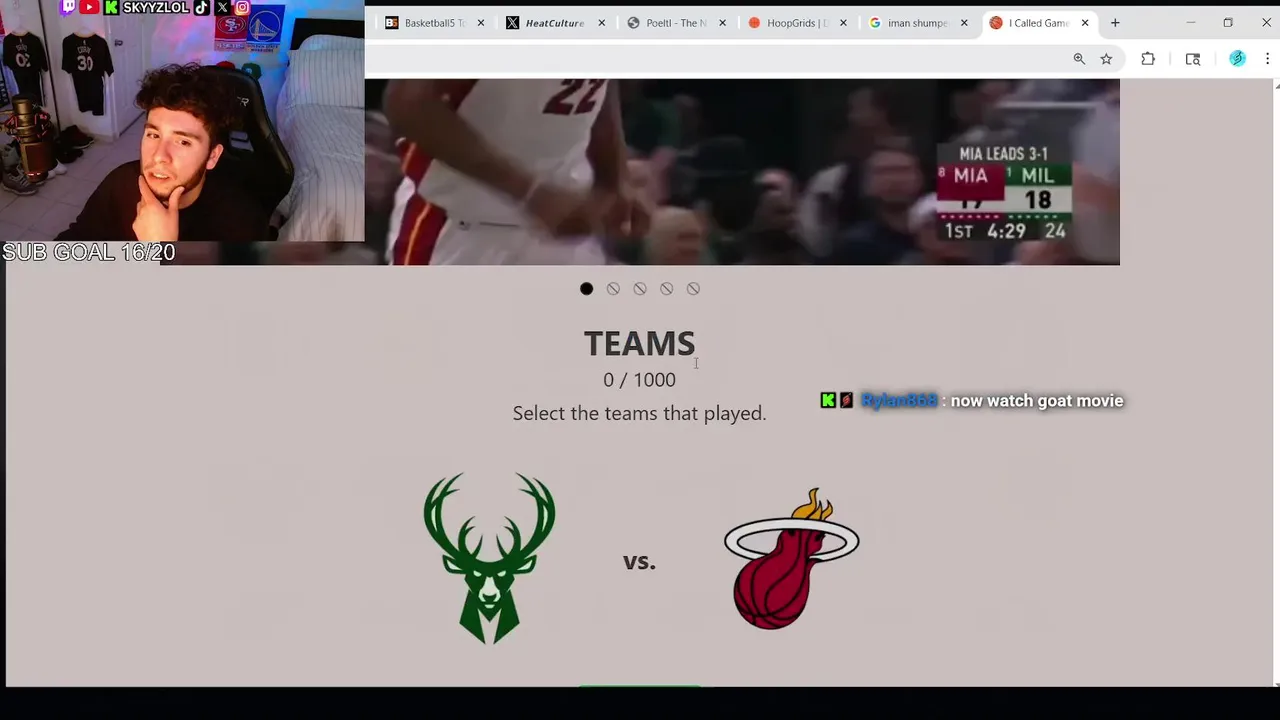Close the I Called Game tab
This screenshot has width=1280, height=720.
click(x=1085, y=23)
